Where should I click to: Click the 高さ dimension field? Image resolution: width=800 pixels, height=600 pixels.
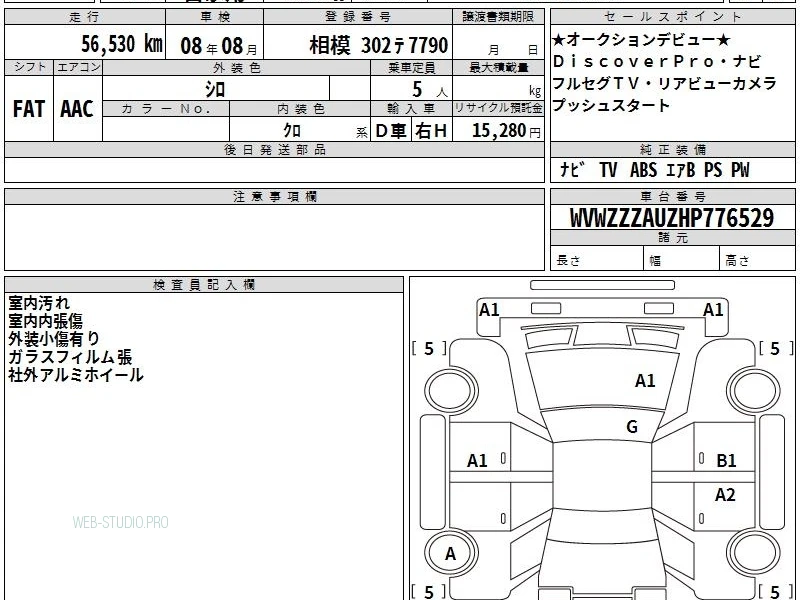click(x=757, y=259)
